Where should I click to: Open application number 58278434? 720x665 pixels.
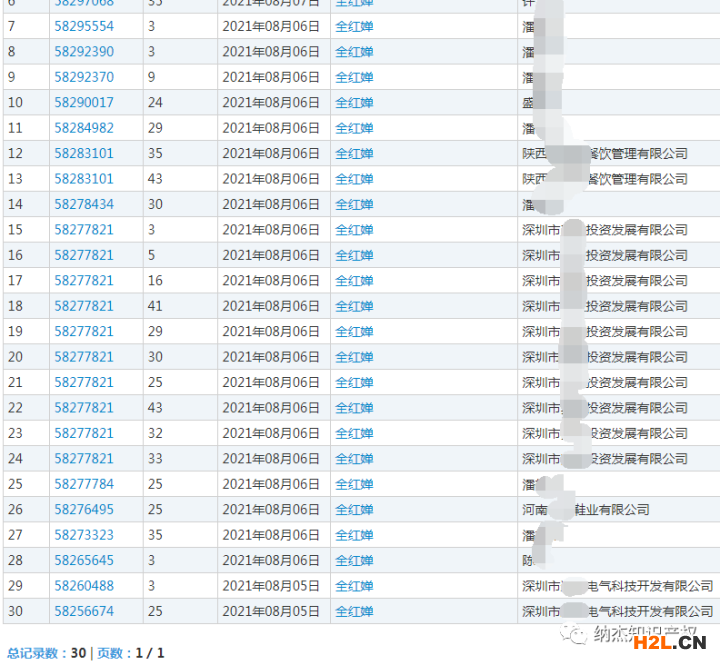click(84, 204)
